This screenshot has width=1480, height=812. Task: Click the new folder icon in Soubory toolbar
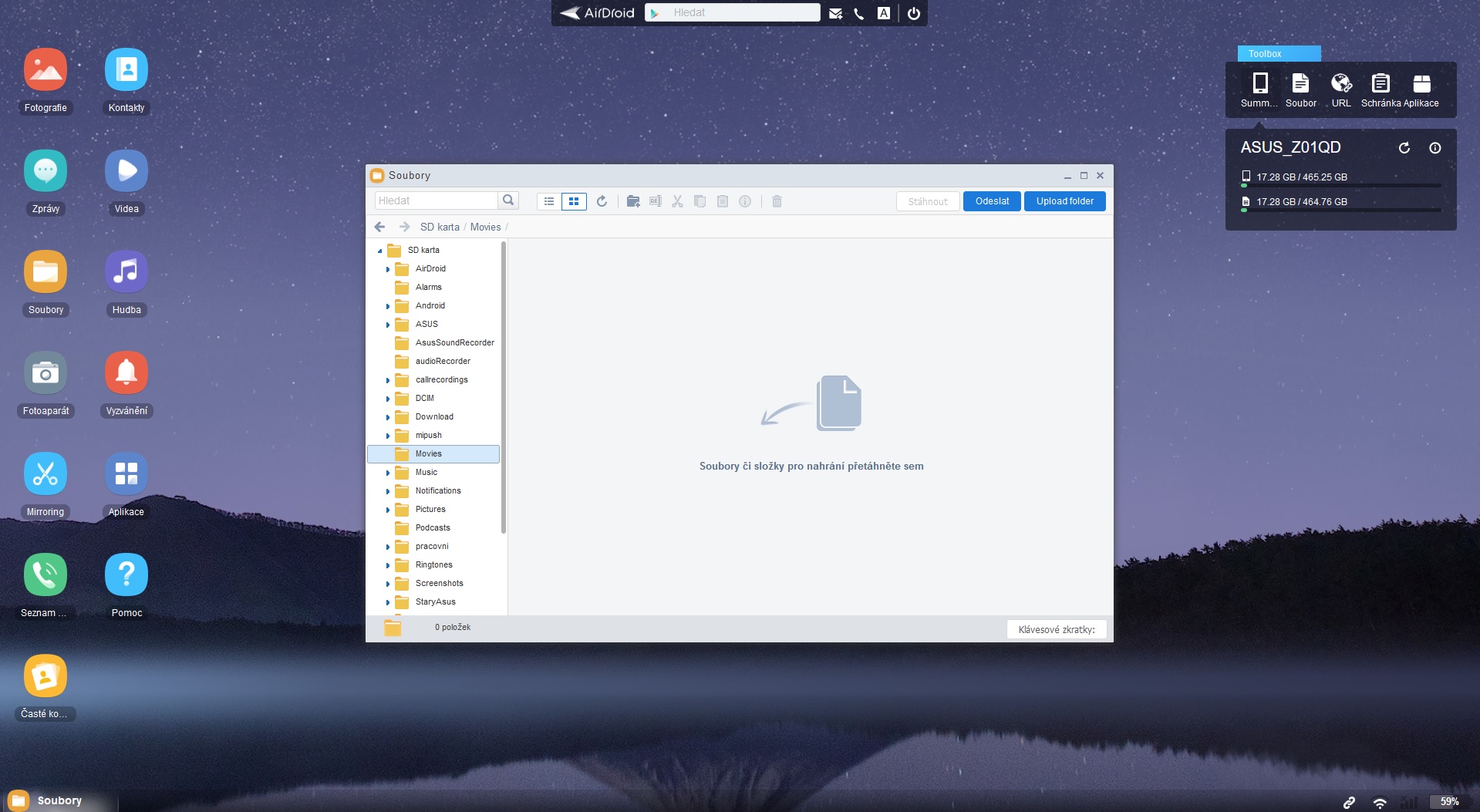(633, 201)
